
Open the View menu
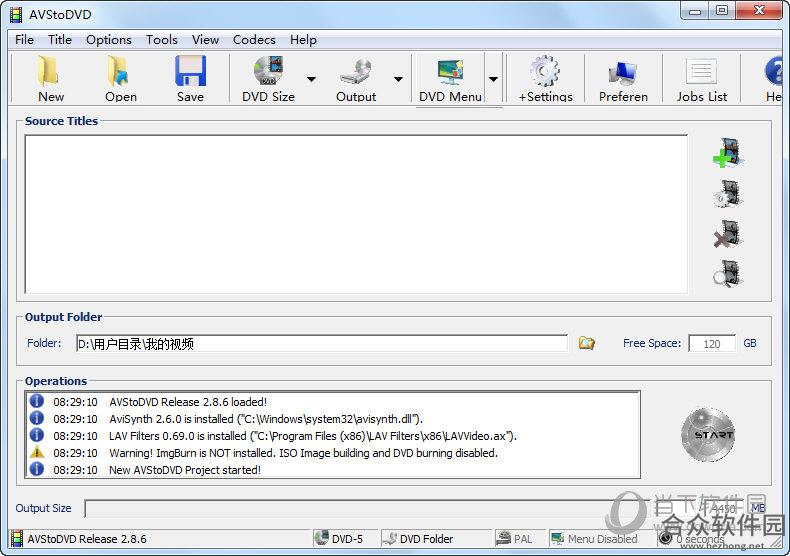click(205, 39)
